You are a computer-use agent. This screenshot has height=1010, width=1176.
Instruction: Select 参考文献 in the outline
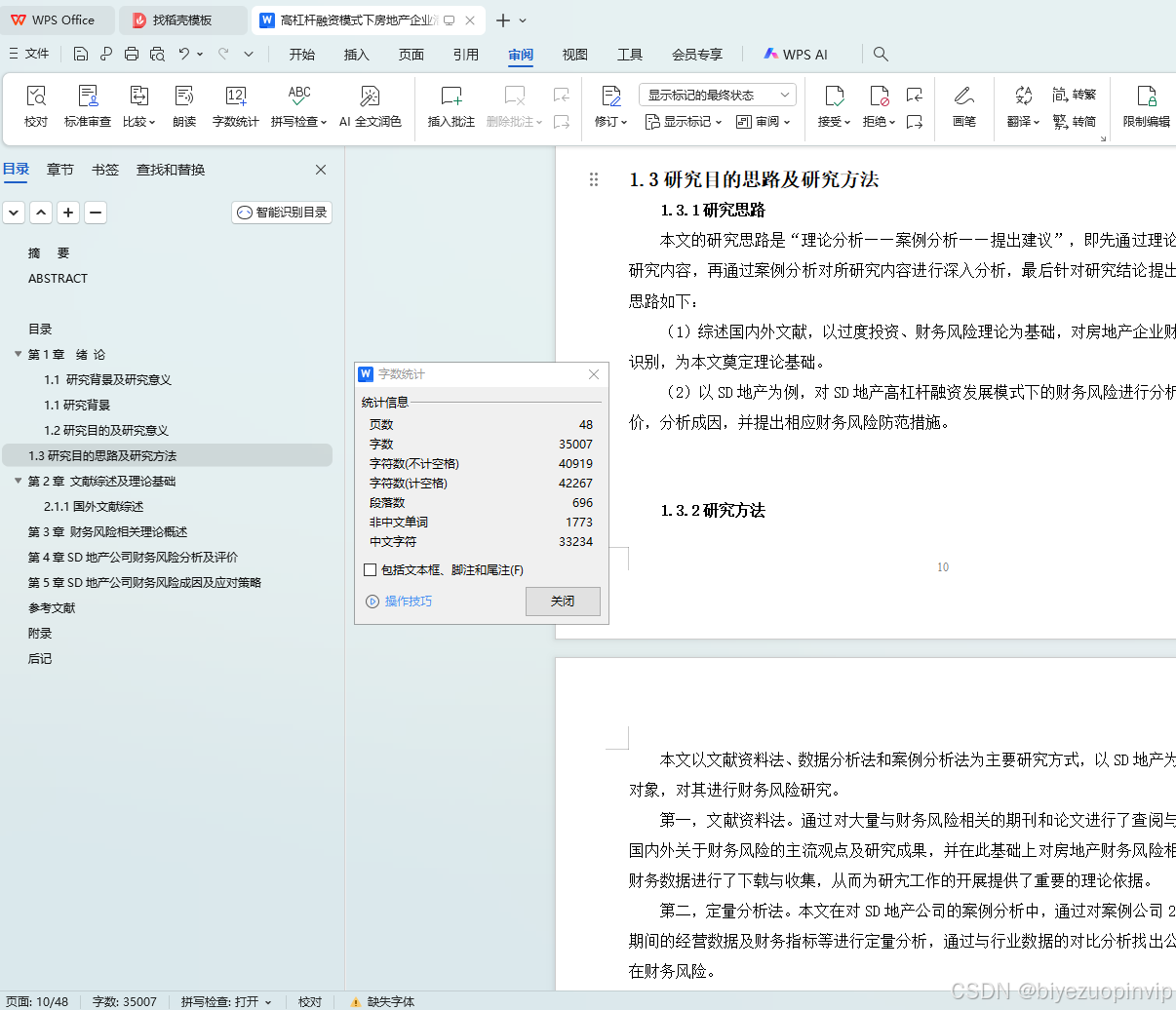(52, 608)
